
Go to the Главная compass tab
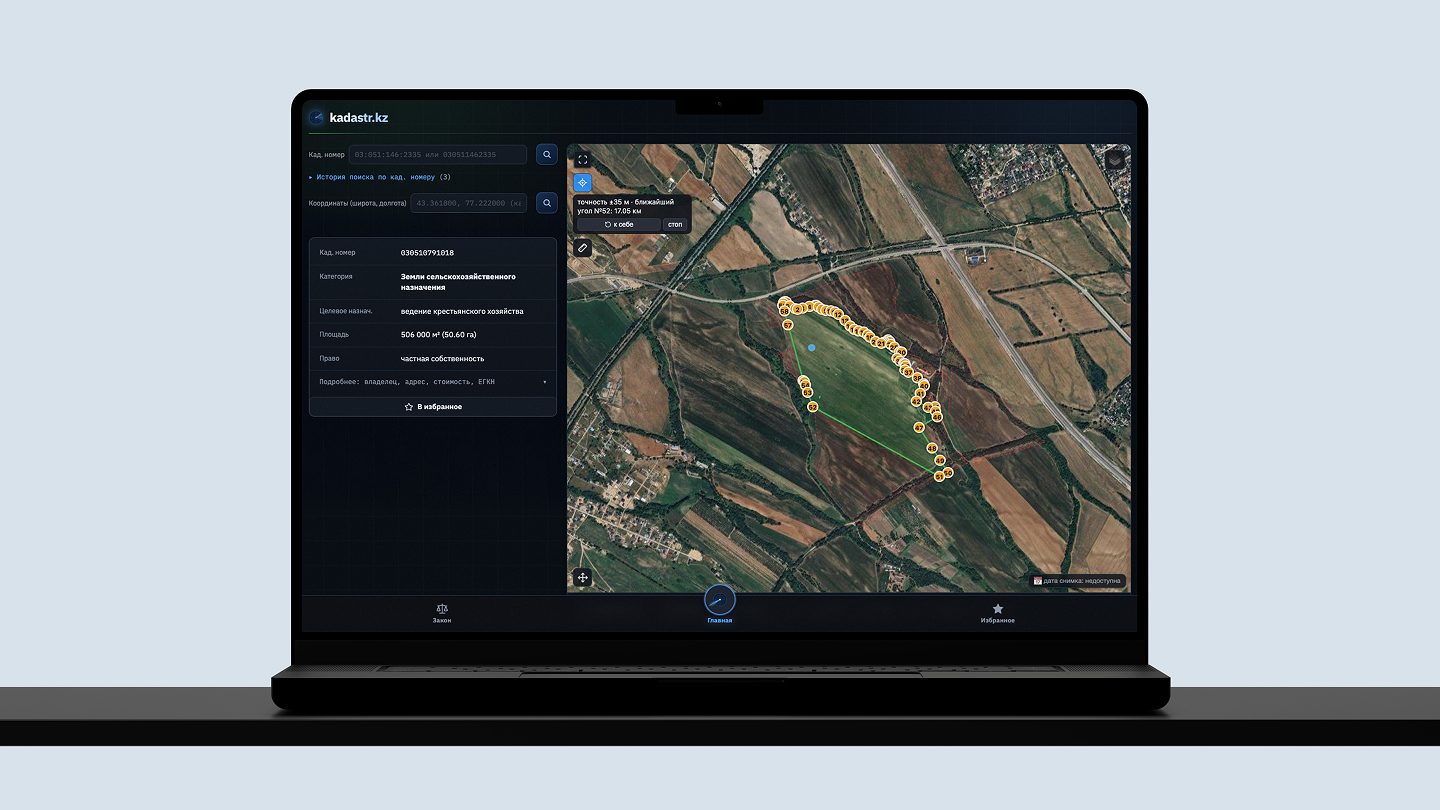pos(720,604)
